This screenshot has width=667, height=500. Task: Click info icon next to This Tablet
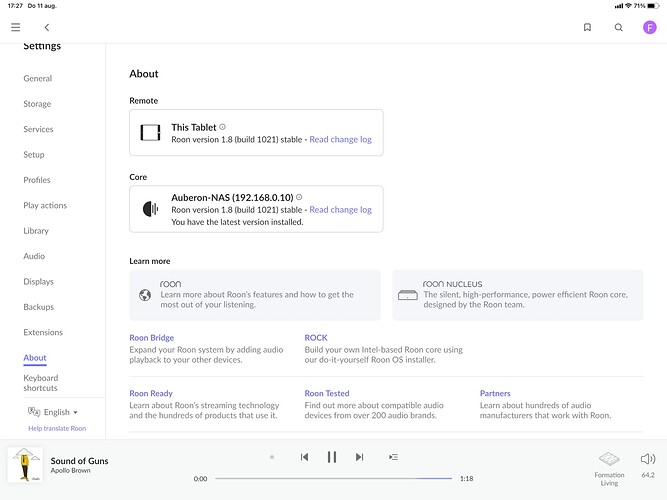click(222, 127)
